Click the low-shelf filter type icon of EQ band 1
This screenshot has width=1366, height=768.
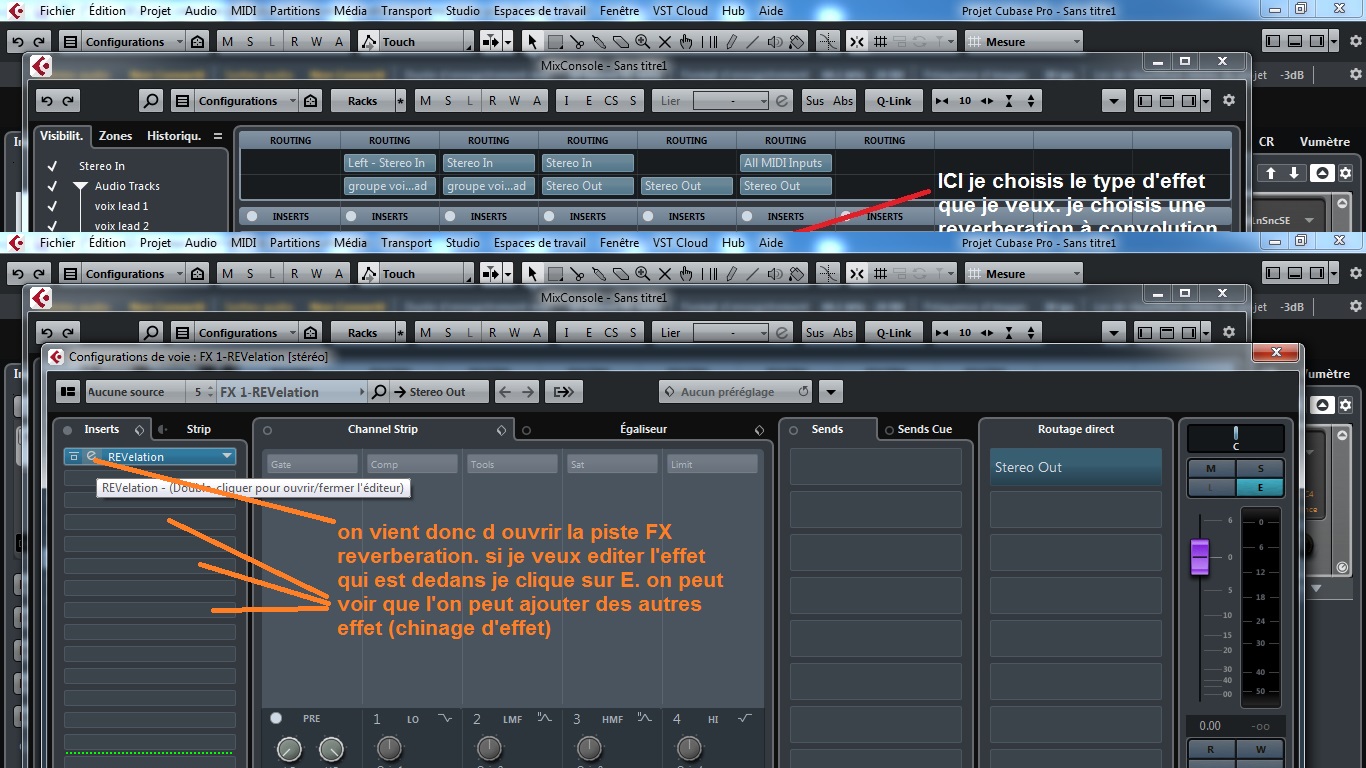click(x=444, y=718)
